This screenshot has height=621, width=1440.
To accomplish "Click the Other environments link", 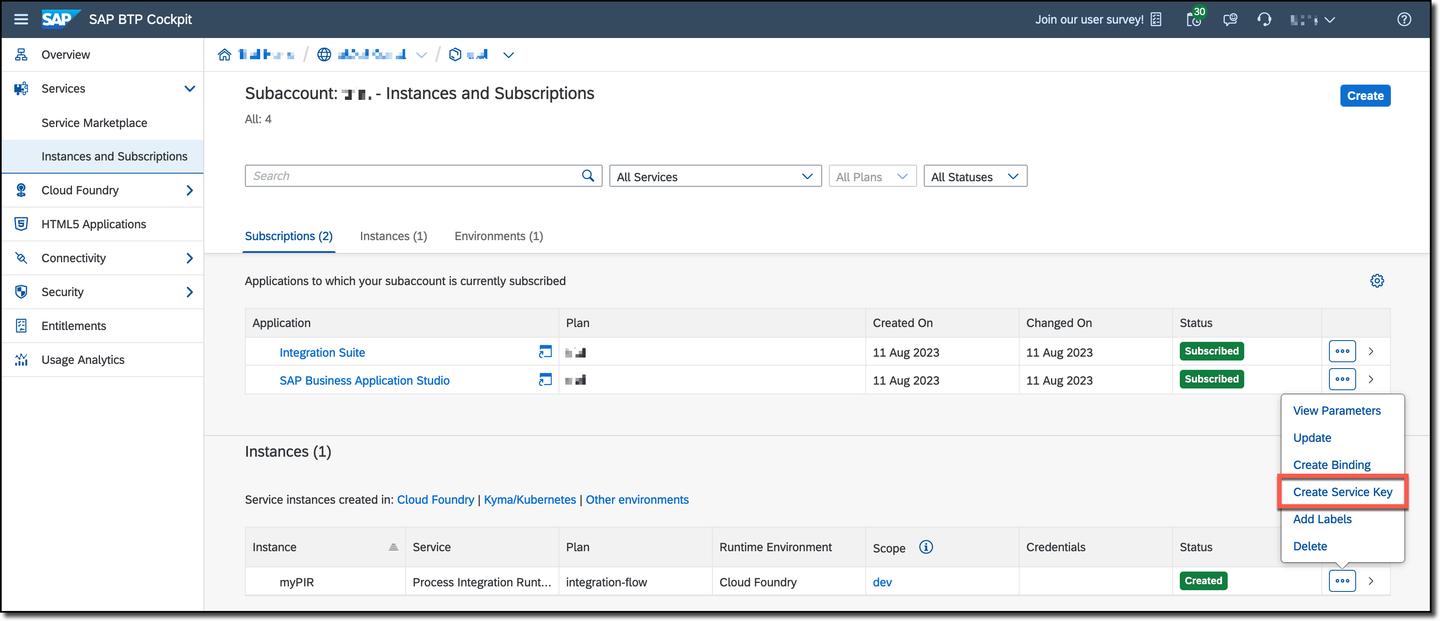I will (x=637, y=499).
